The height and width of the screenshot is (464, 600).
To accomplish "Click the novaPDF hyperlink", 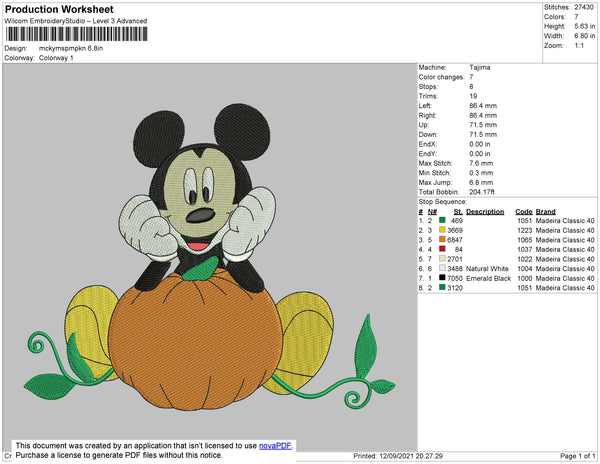I will [276, 446].
